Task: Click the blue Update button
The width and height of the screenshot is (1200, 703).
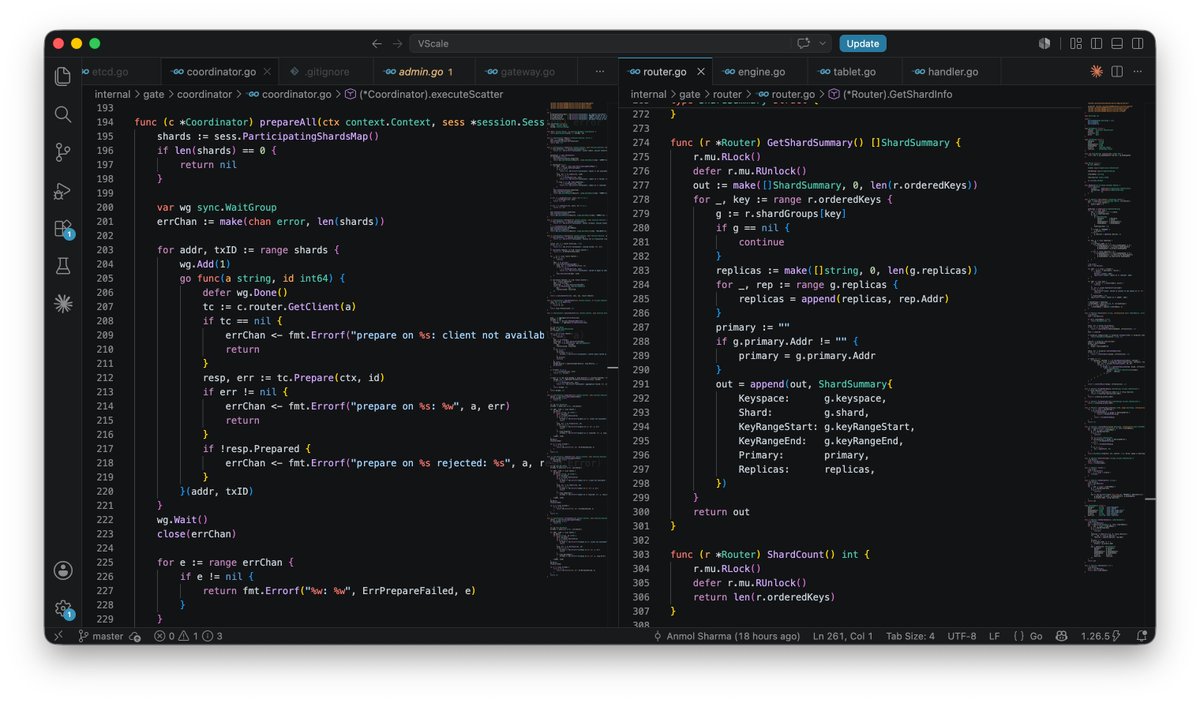Action: click(x=863, y=44)
